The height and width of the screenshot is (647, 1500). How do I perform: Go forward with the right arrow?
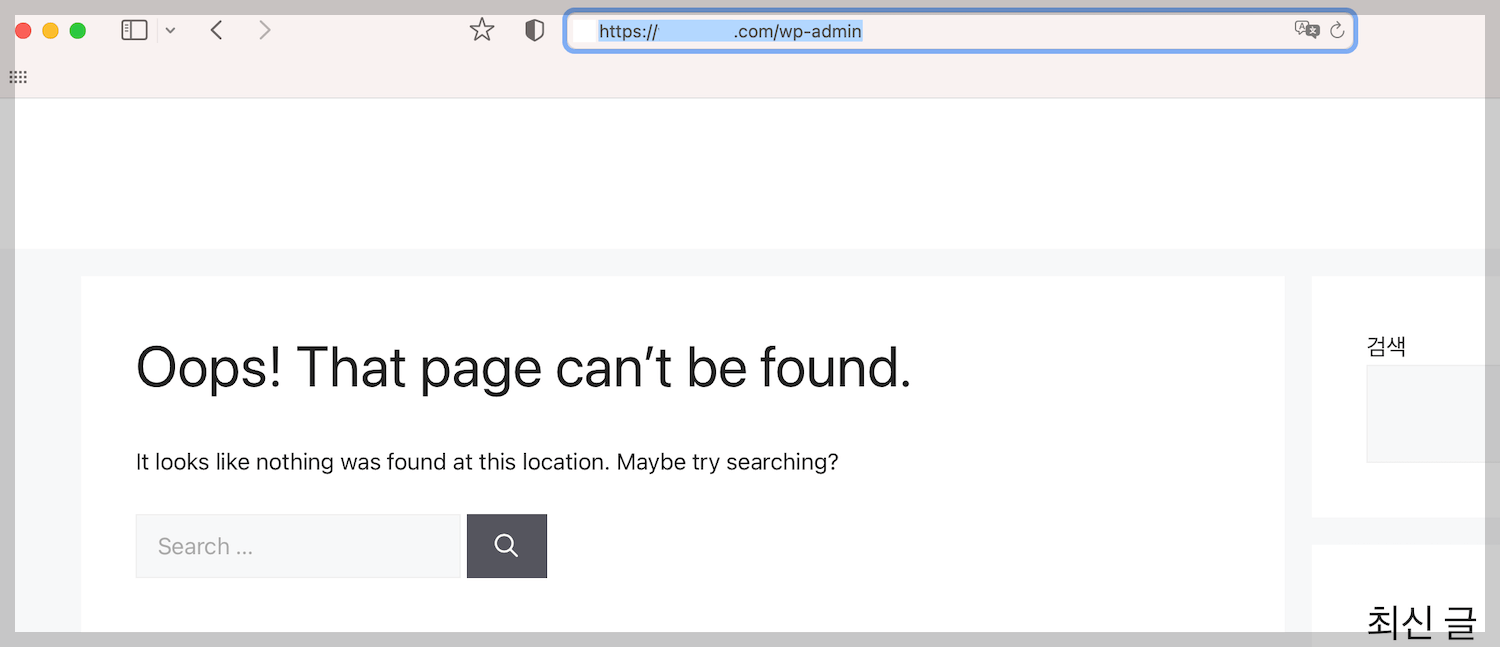click(265, 31)
